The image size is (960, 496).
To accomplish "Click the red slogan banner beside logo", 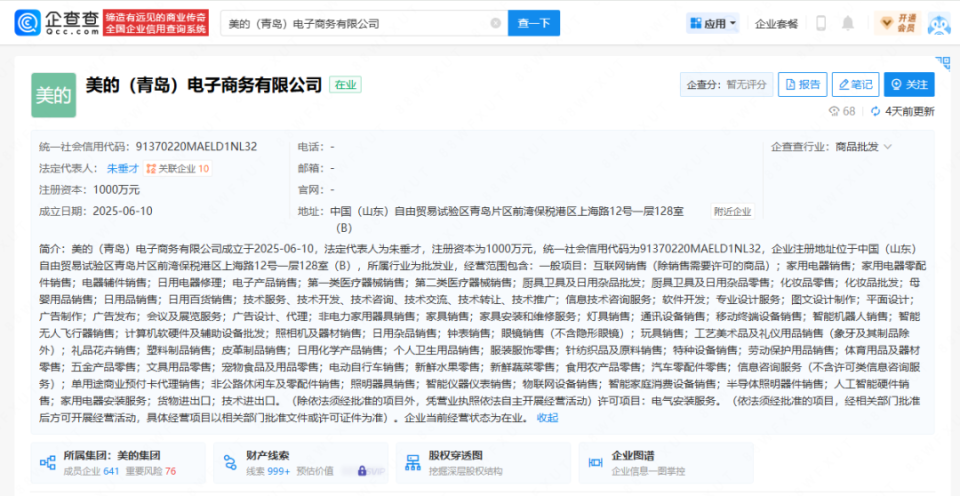I will [156, 23].
